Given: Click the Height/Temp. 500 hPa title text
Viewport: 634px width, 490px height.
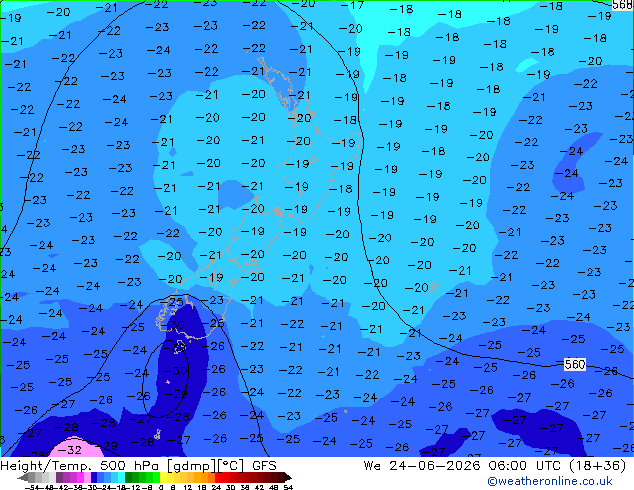Looking at the screenshot, I should (82, 466).
